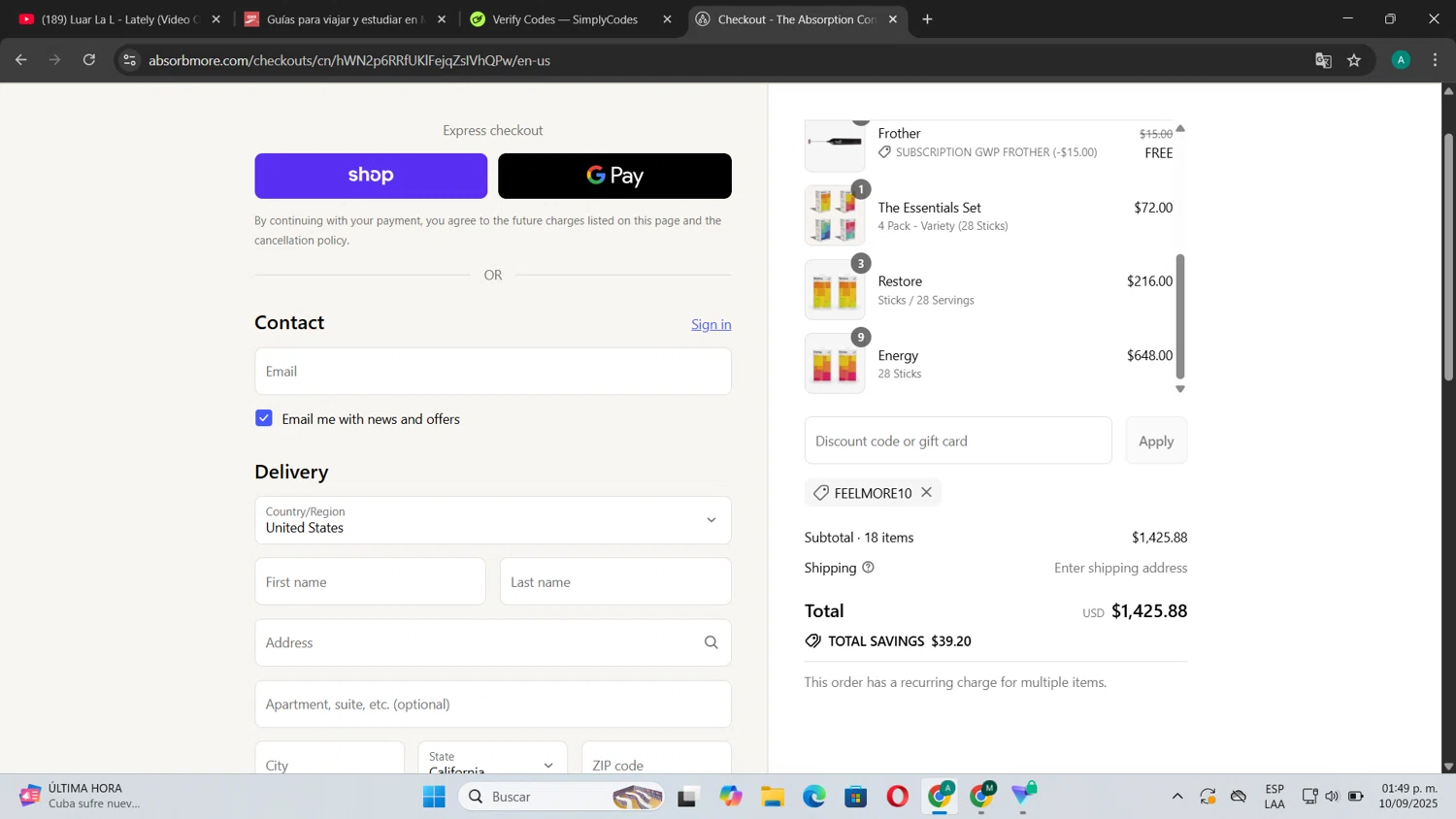Launch Opera browser from the taskbar
This screenshot has height=819, width=1456.
pos(898,797)
